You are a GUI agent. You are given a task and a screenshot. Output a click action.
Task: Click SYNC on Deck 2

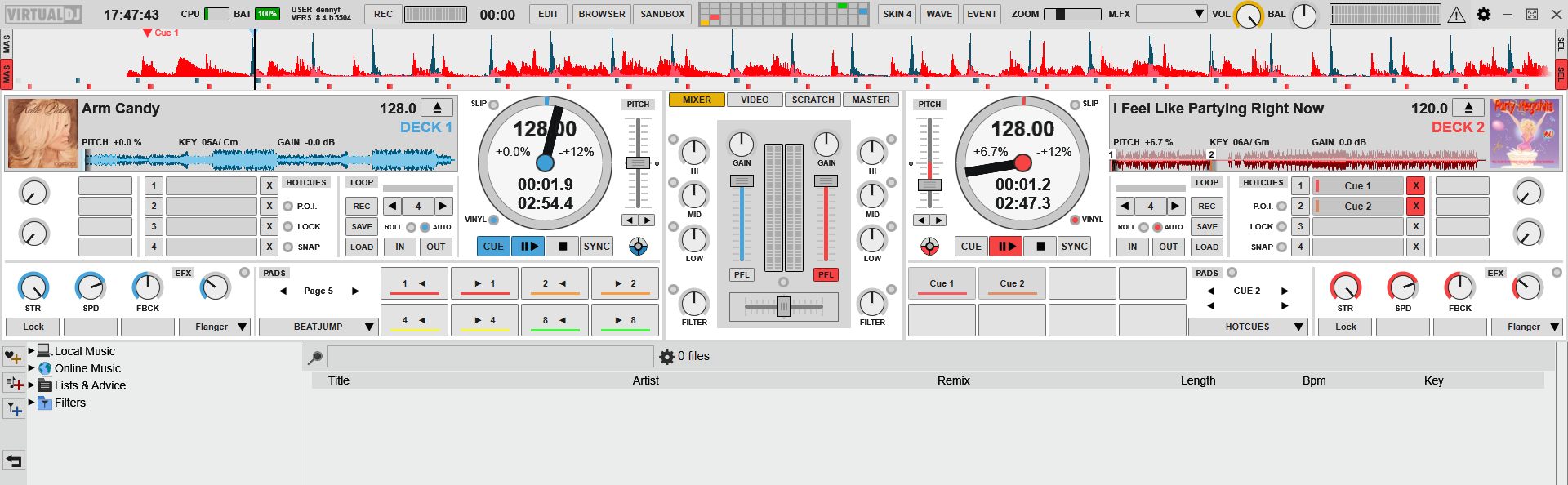click(x=1074, y=246)
